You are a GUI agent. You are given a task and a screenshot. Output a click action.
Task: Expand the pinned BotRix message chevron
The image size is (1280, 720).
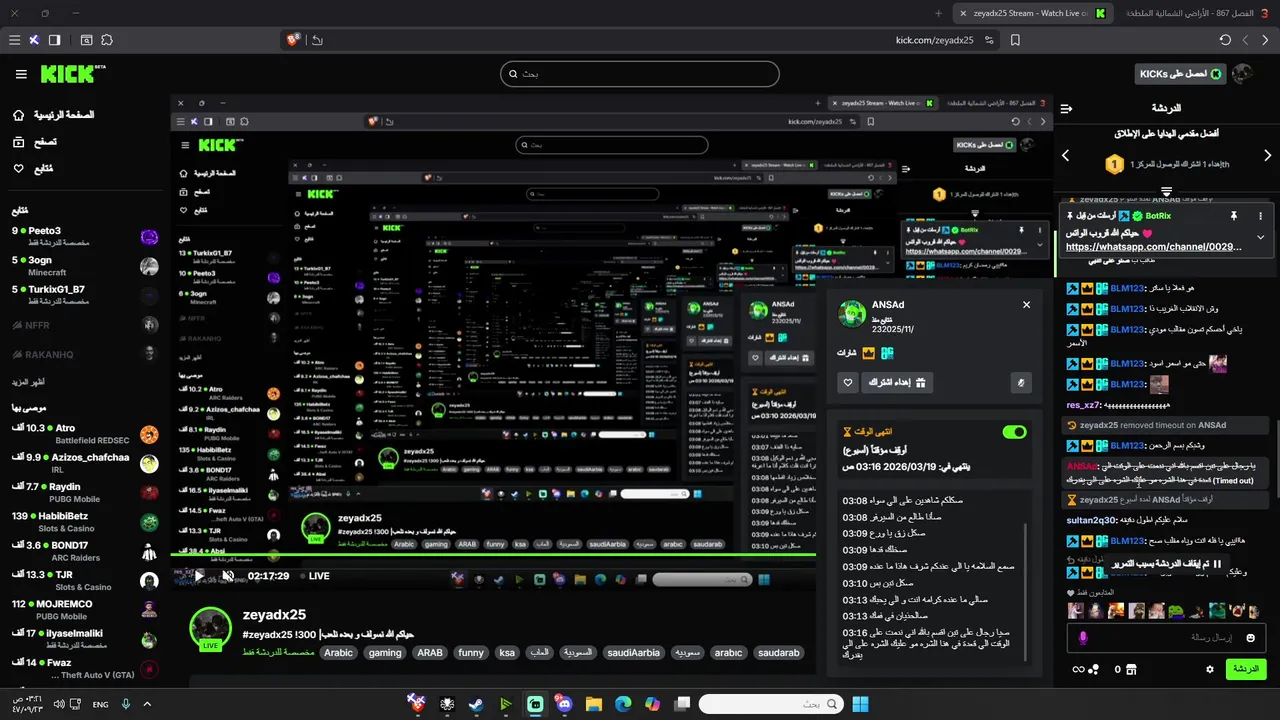click(1260, 237)
